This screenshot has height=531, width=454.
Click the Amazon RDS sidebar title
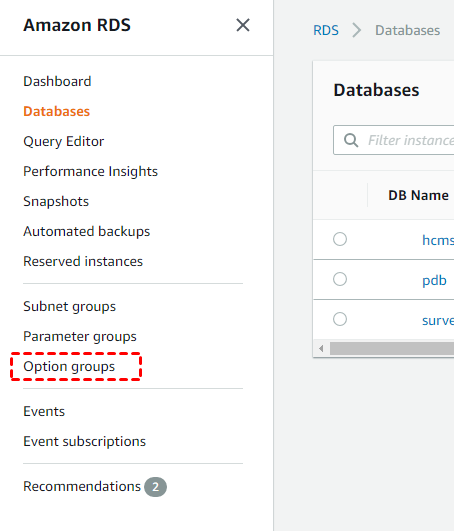click(x=77, y=25)
